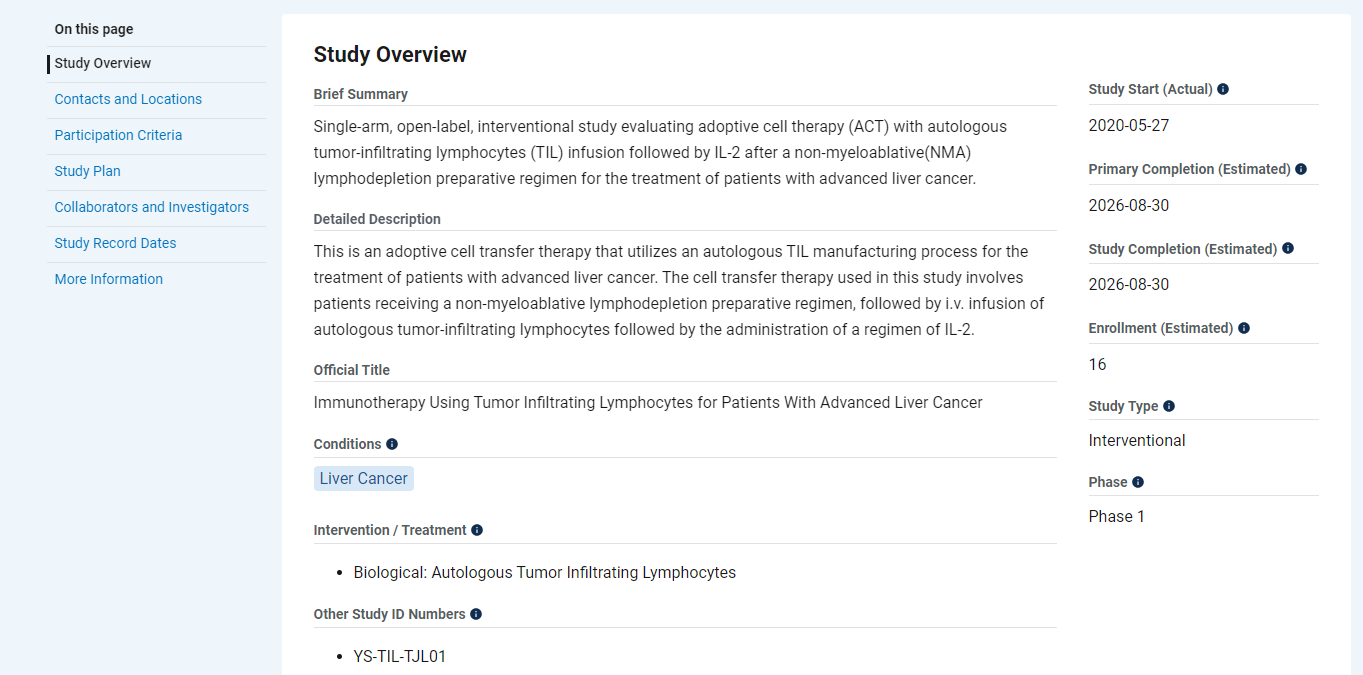Show info for Other Study ID Numbers
Screen dimensions: 1363x675
[x=476, y=614]
